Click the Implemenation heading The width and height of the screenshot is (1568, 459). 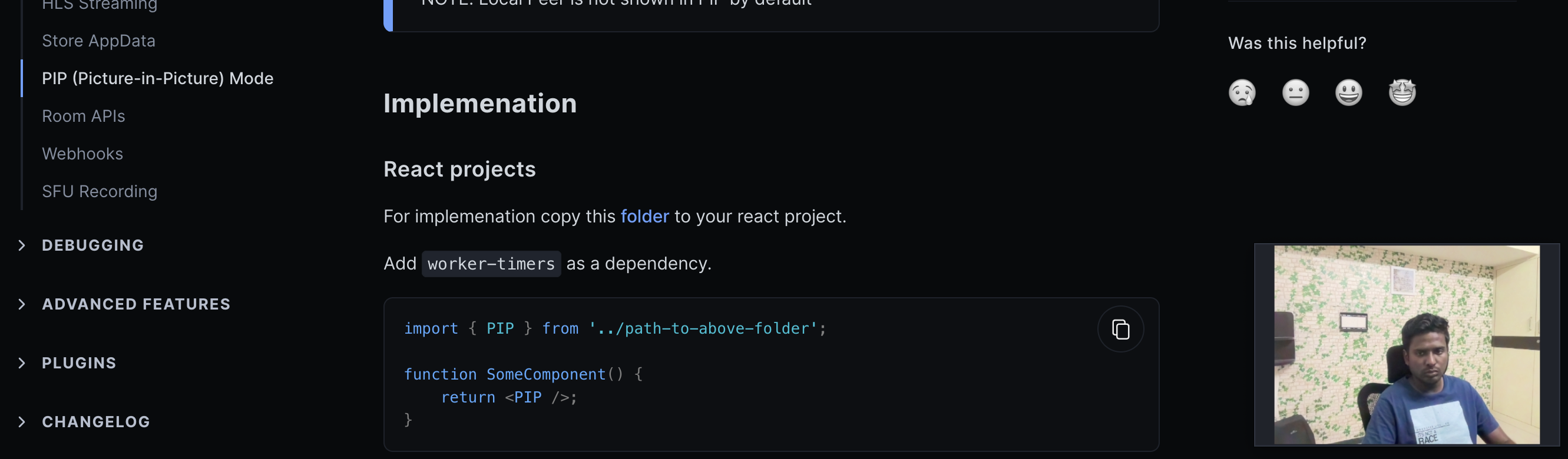(x=479, y=104)
